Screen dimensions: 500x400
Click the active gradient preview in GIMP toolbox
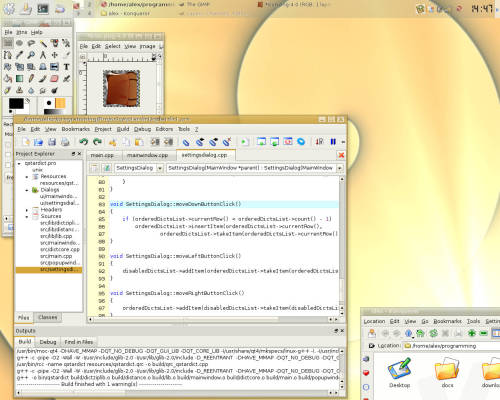tap(54, 112)
